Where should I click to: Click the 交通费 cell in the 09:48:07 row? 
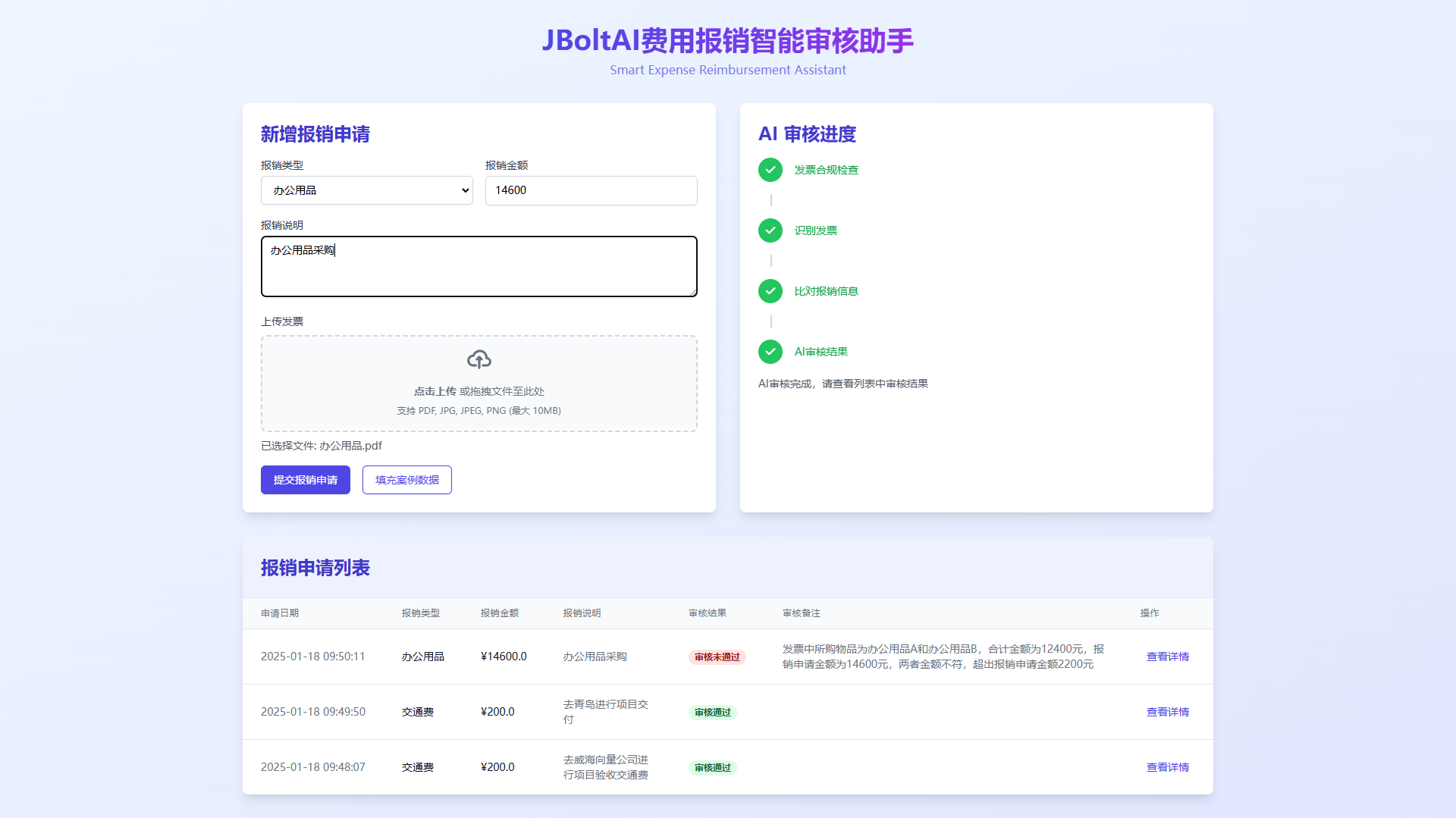(418, 767)
